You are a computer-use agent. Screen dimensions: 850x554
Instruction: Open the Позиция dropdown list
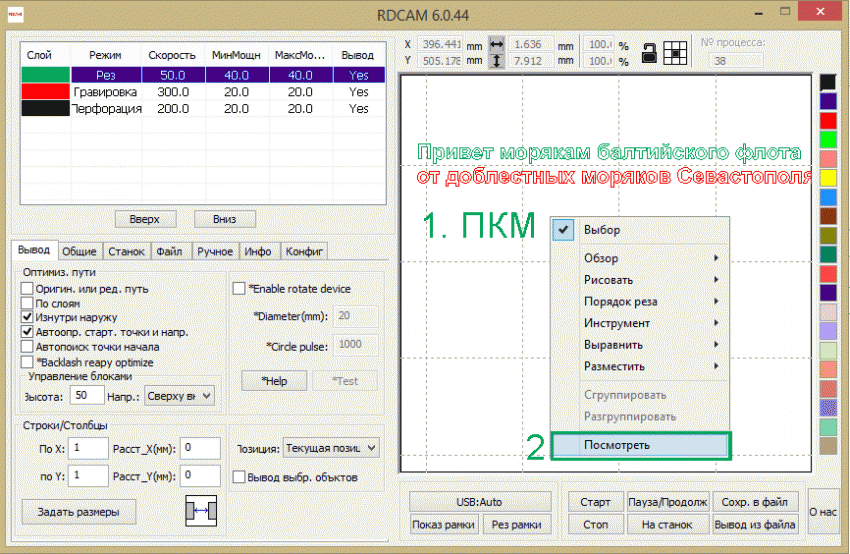(330, 448)
